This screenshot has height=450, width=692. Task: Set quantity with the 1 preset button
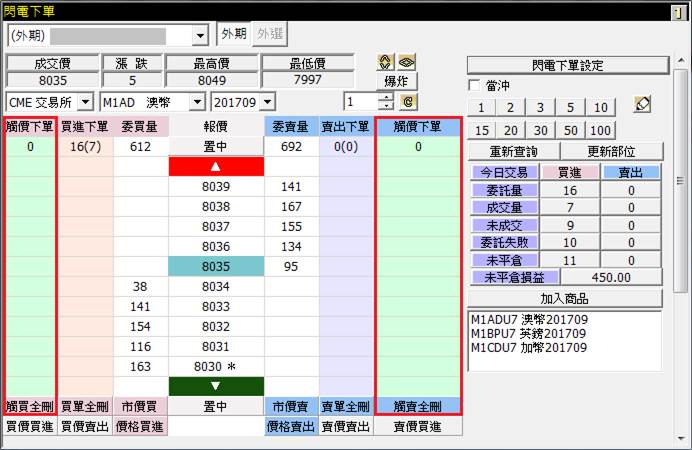point(481,107)
